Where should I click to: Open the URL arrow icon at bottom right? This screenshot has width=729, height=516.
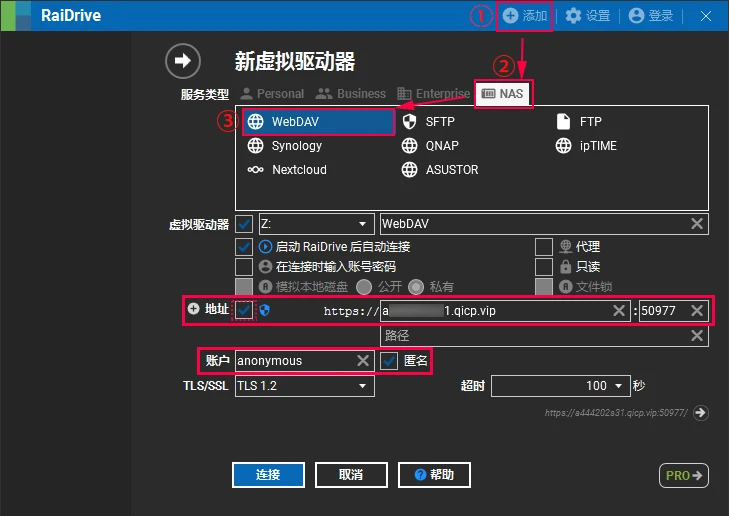[700, 412]
